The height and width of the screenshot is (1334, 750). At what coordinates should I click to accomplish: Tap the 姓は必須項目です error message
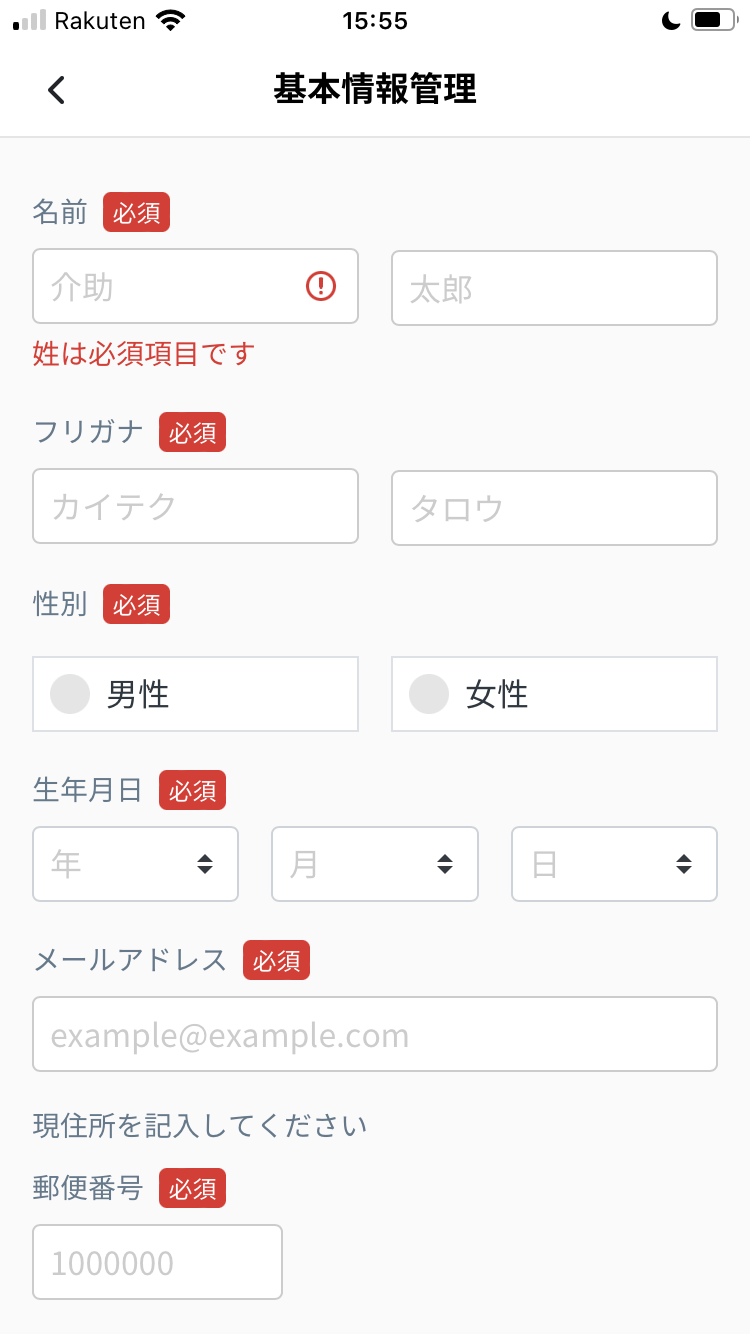pyautogui.click(x=144, y=353)
